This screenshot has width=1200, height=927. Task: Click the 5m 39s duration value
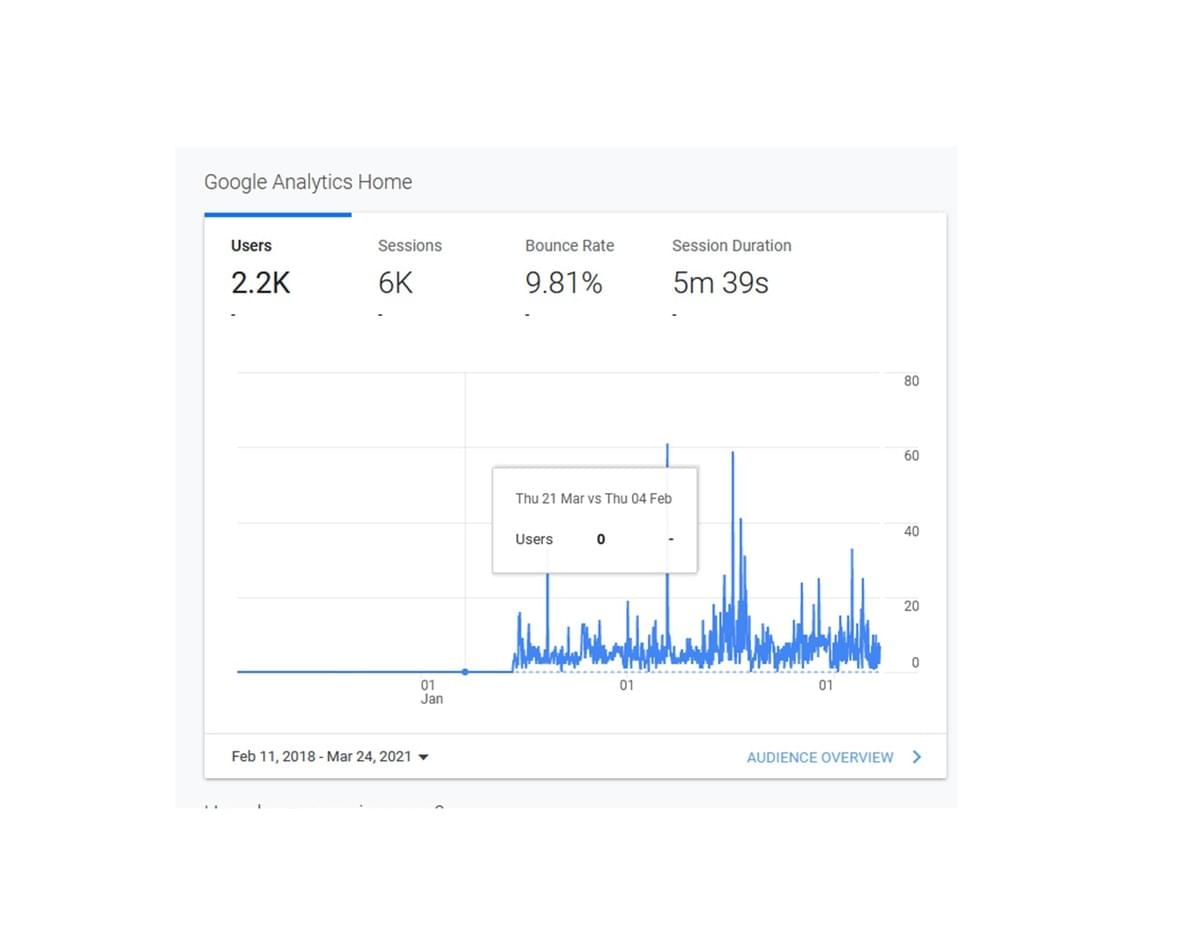[720, 284]
